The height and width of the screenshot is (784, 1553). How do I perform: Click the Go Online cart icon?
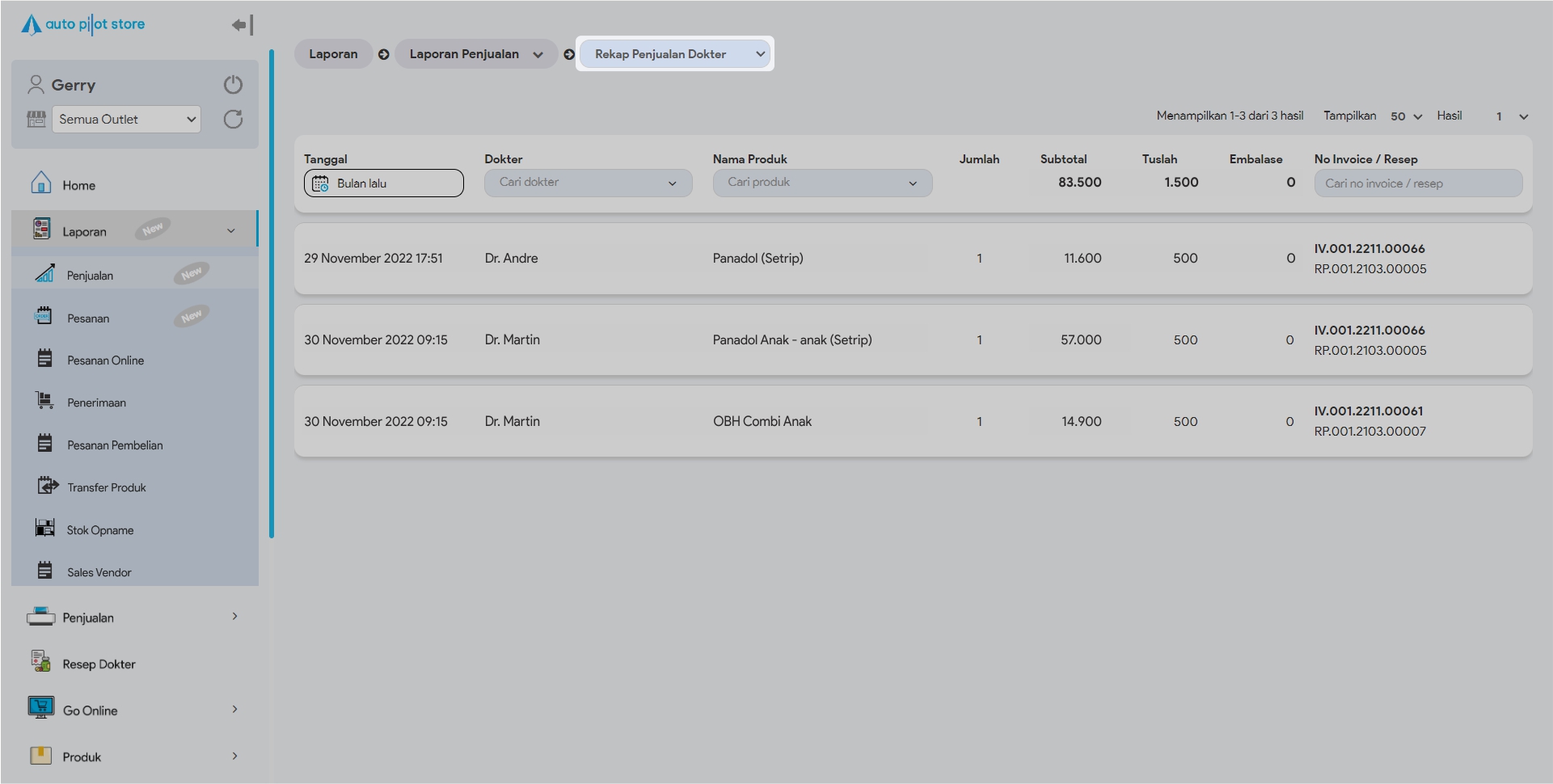tap(40, 708)
